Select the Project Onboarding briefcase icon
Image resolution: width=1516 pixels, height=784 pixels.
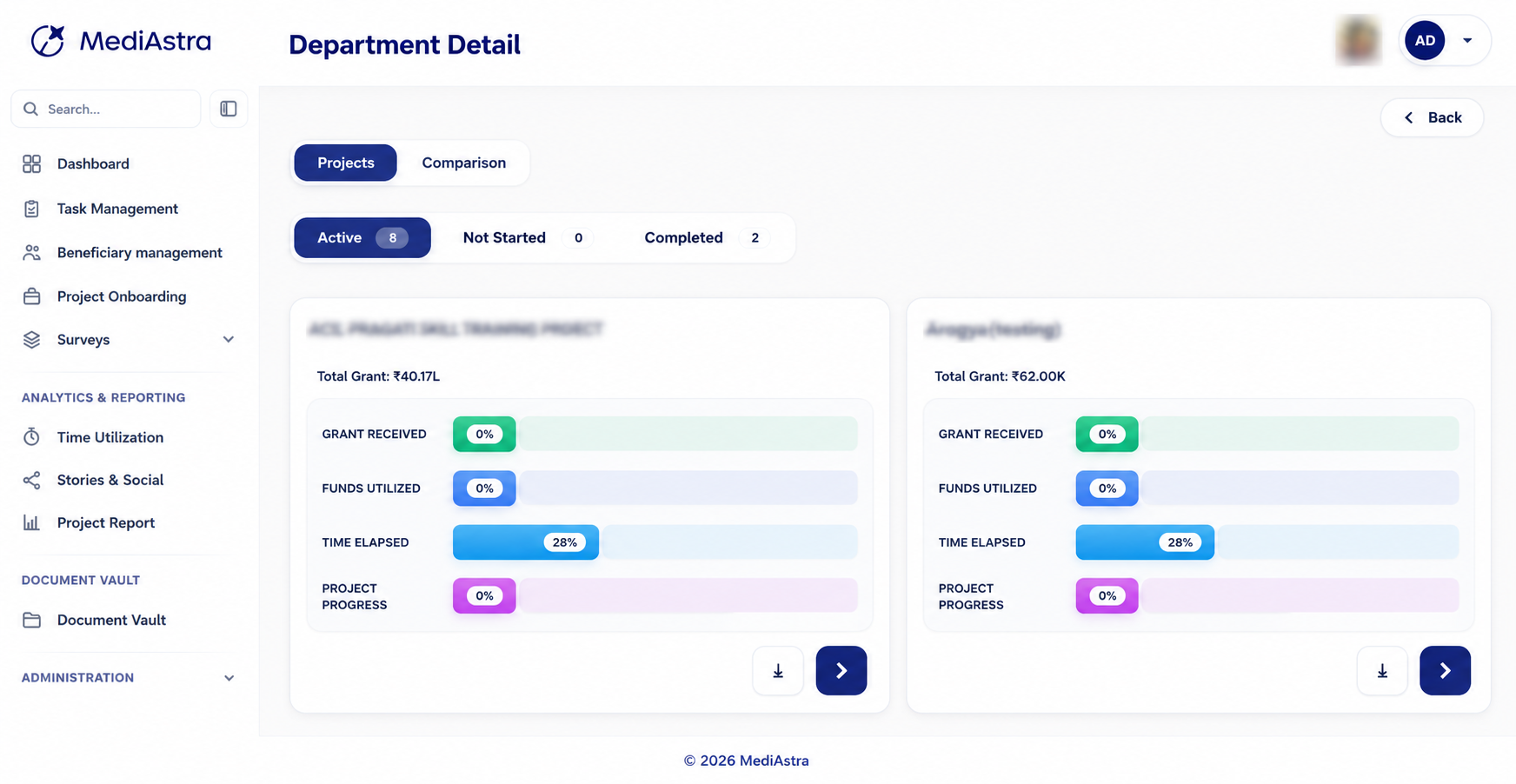[x=32, y=296]
